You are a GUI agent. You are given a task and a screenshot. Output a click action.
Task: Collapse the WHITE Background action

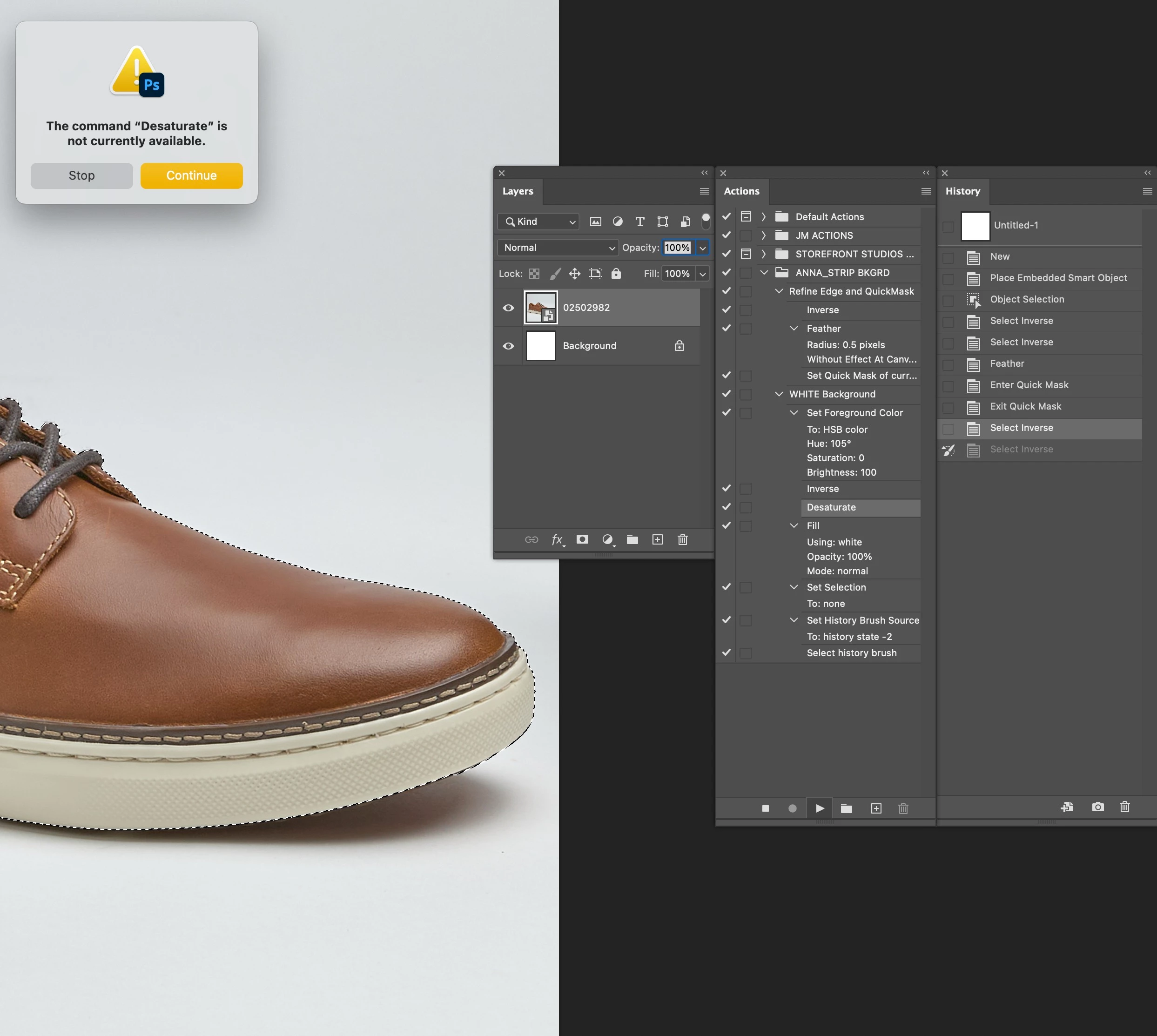click(779, 394)
